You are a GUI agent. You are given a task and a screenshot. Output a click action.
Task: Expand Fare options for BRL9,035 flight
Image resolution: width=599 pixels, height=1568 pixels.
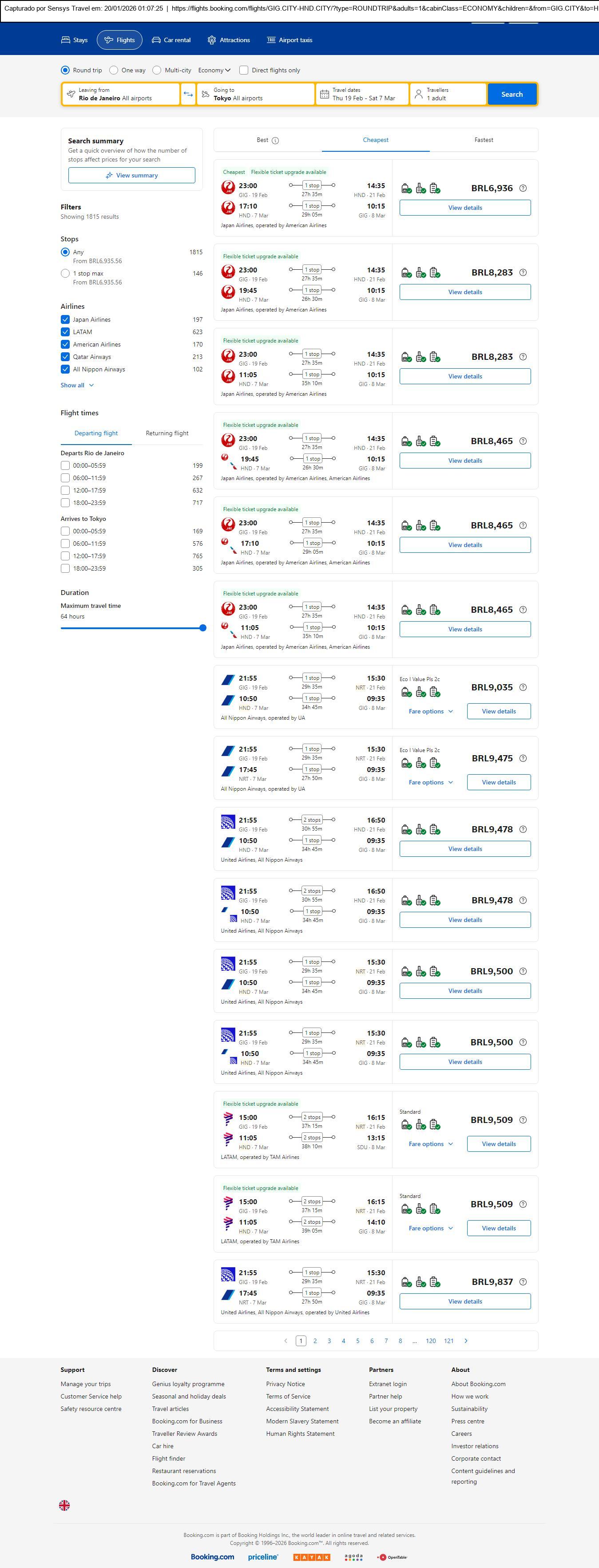click(431, 711)
